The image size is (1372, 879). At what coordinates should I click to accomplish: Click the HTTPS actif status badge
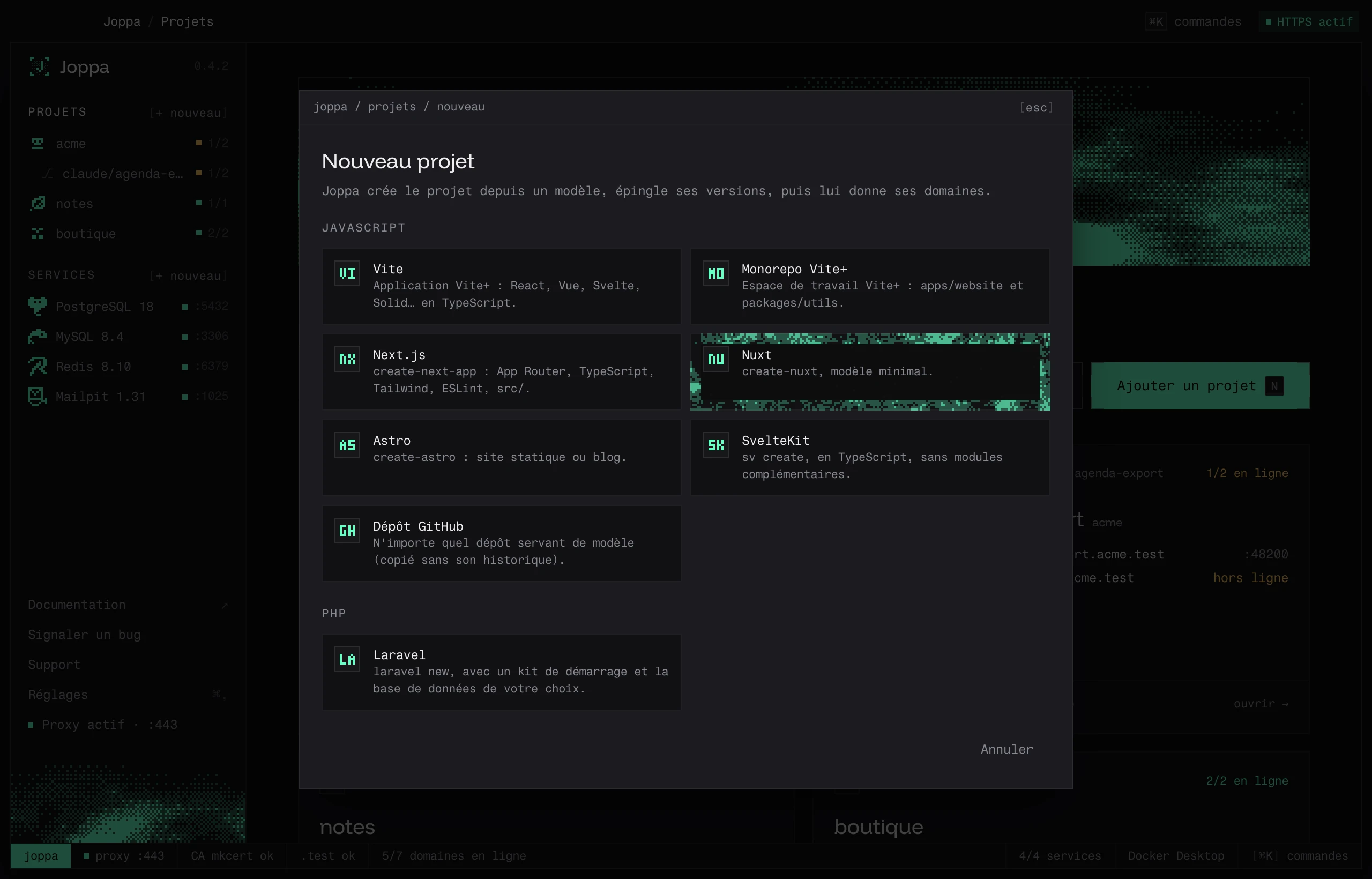click(1309, 21)
